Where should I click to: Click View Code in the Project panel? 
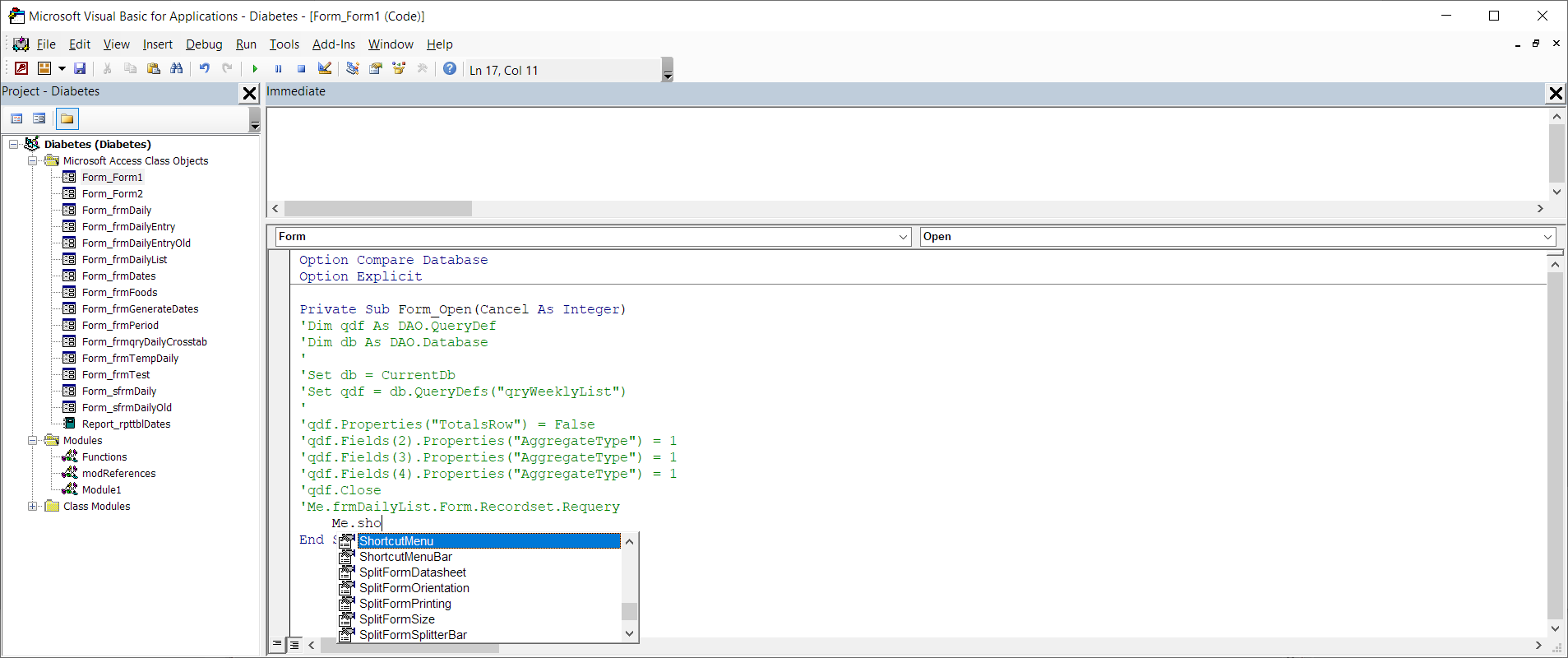[16, 119]
